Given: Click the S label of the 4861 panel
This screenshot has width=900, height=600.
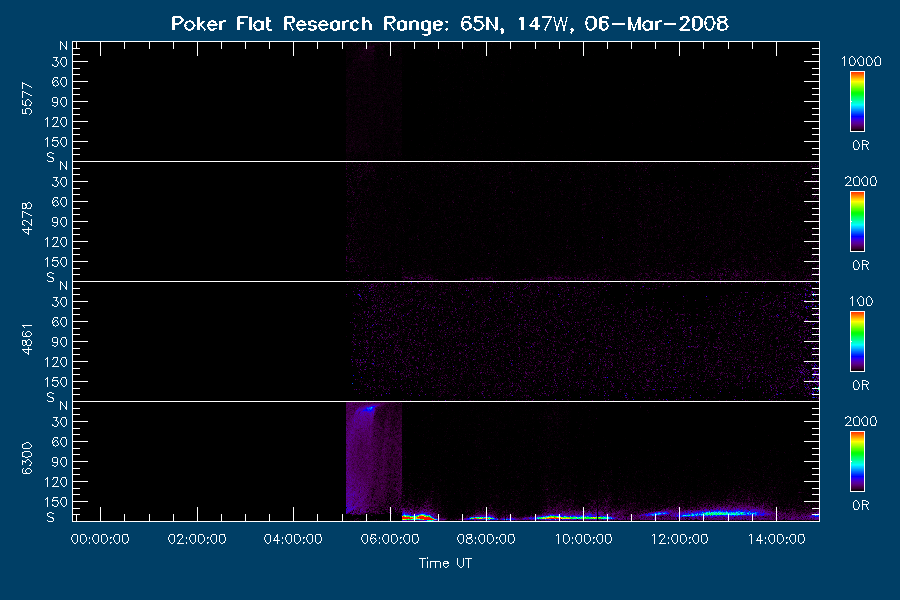Looking at the screenshot, I should click(51, 397).
